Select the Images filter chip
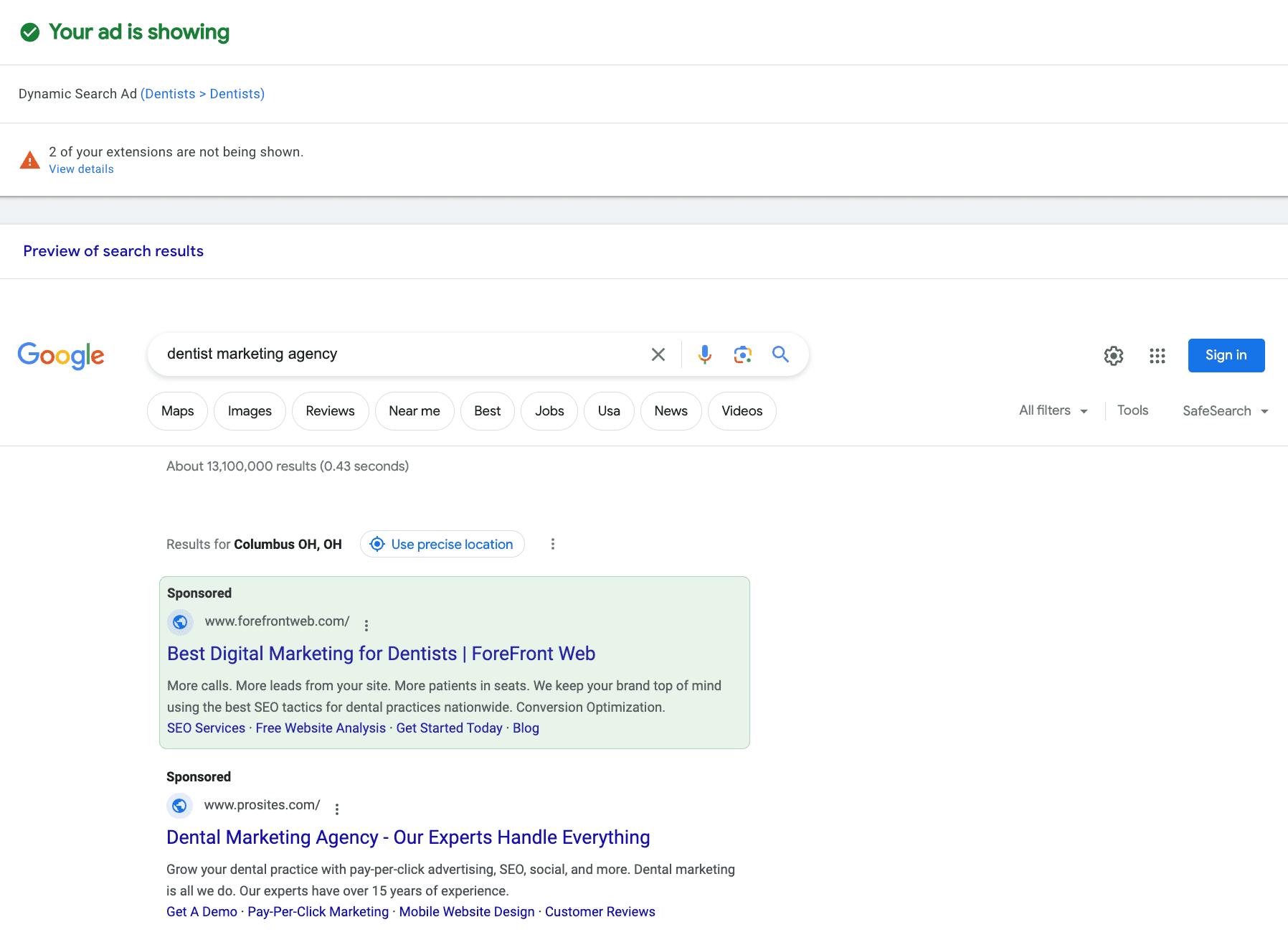The height and width of the screenshot is (950, 1288). pyautogui.click(x=250, y=411)
